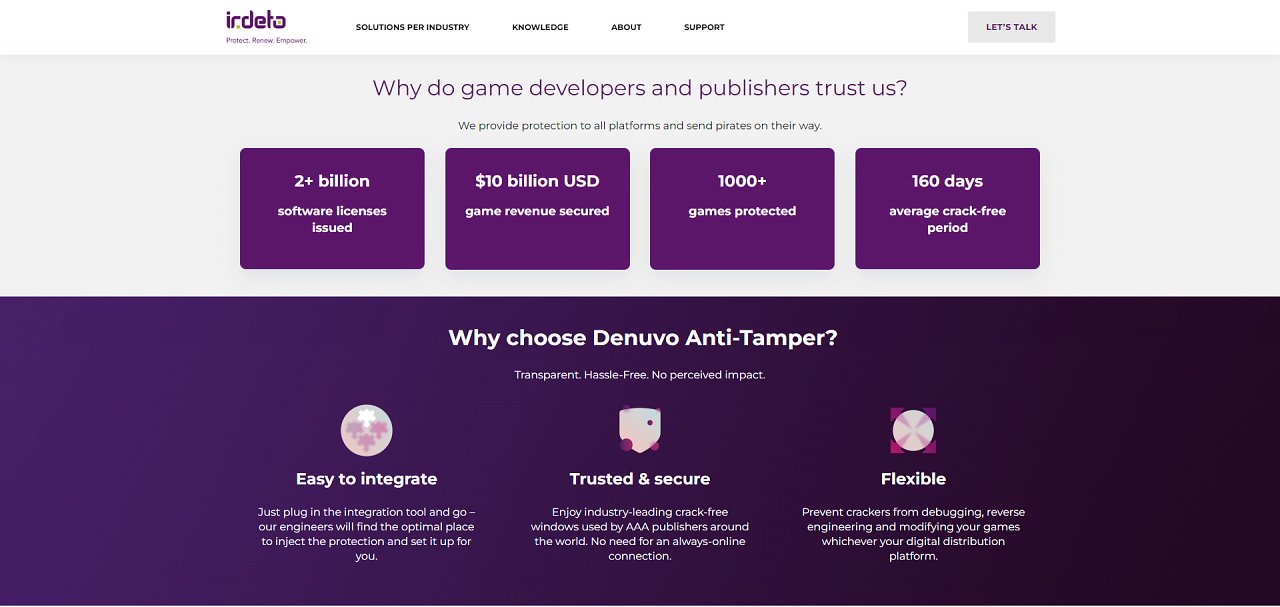Select the $10 billion USD revenue card
1280x607 pixels.
537,209
